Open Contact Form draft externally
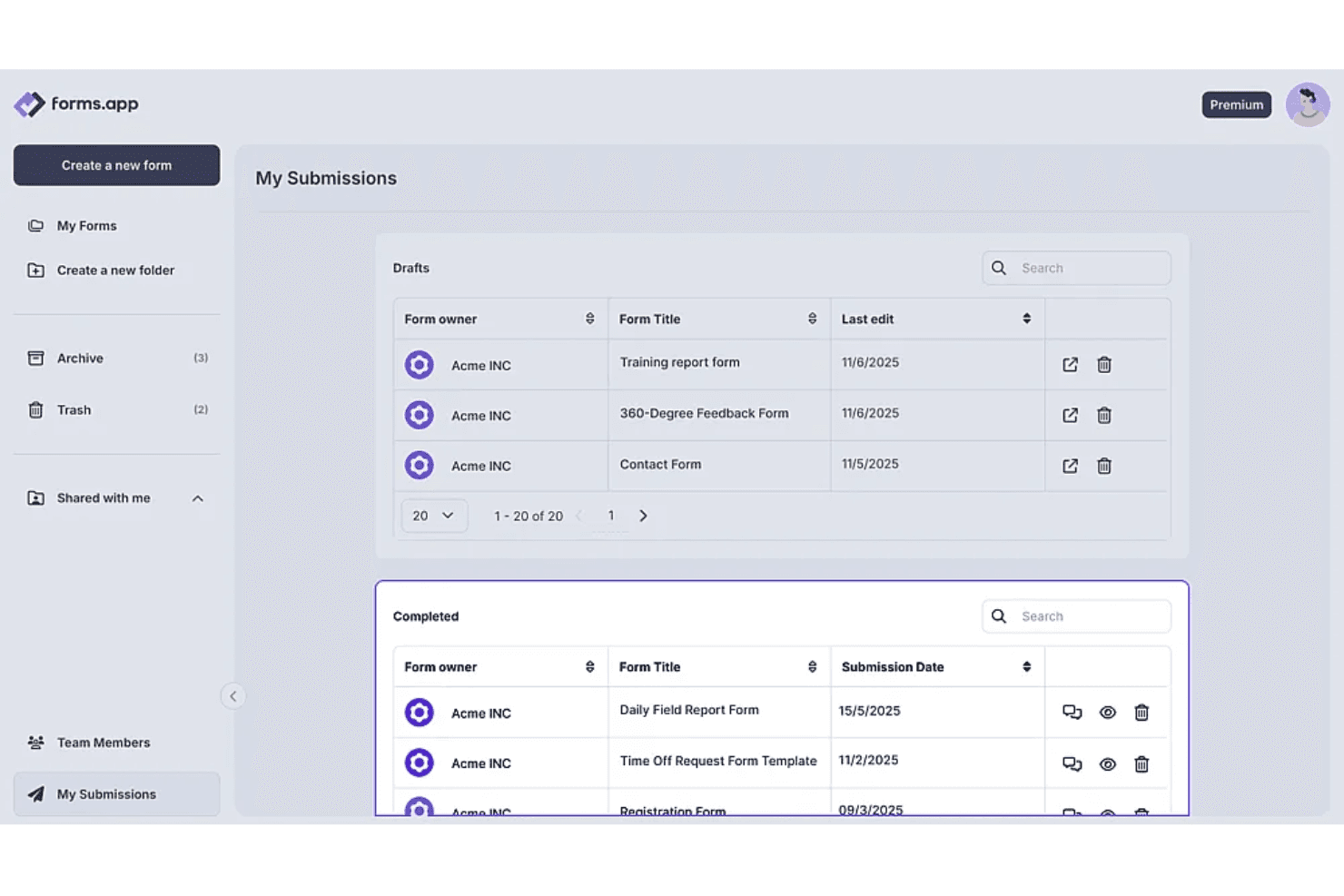Screen dimensions: 1344x896 pyautogui.click(x=1071, y=467)
